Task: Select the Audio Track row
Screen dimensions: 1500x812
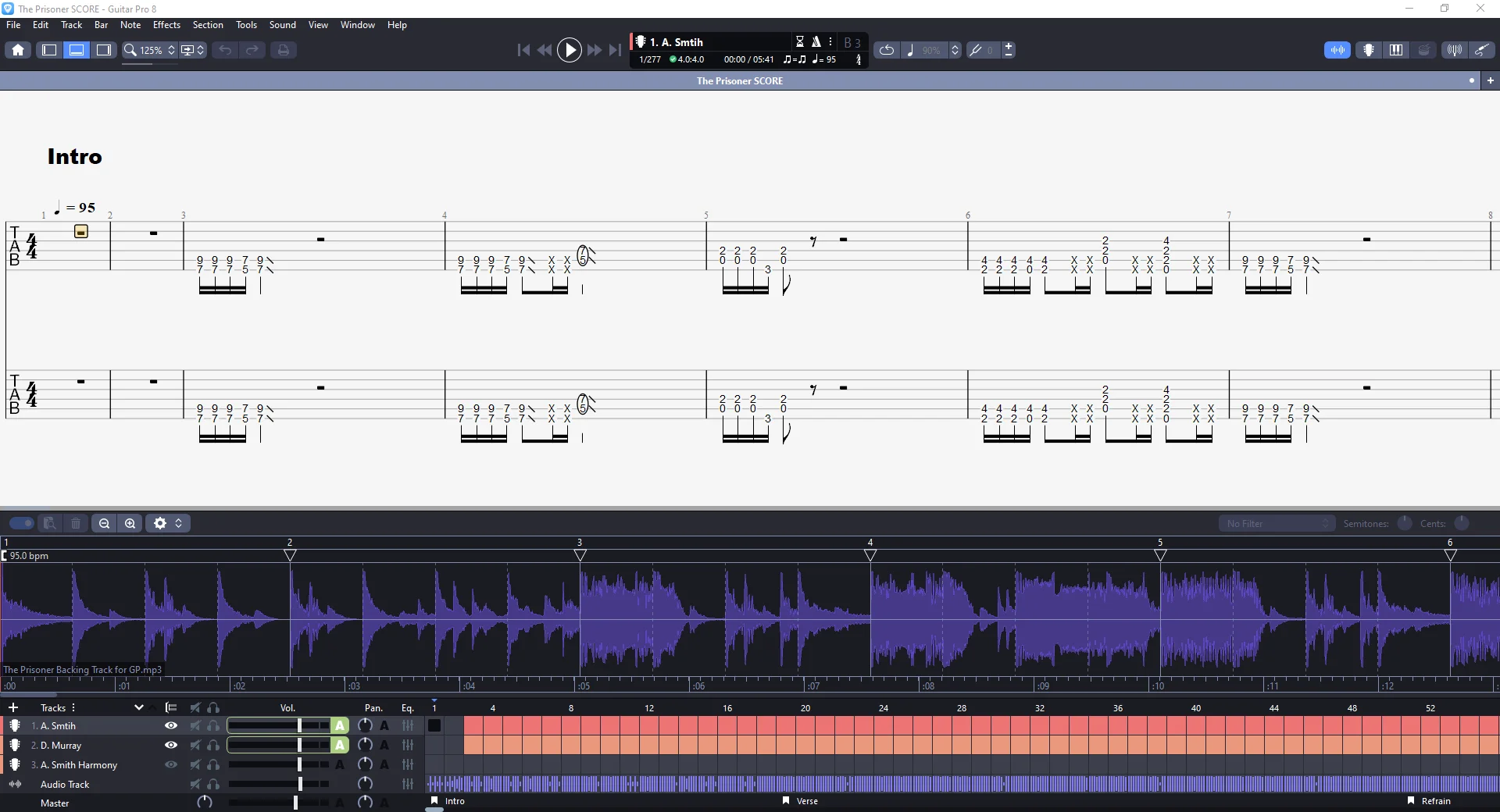Action: pyautogui.click(x=65, y=784)
